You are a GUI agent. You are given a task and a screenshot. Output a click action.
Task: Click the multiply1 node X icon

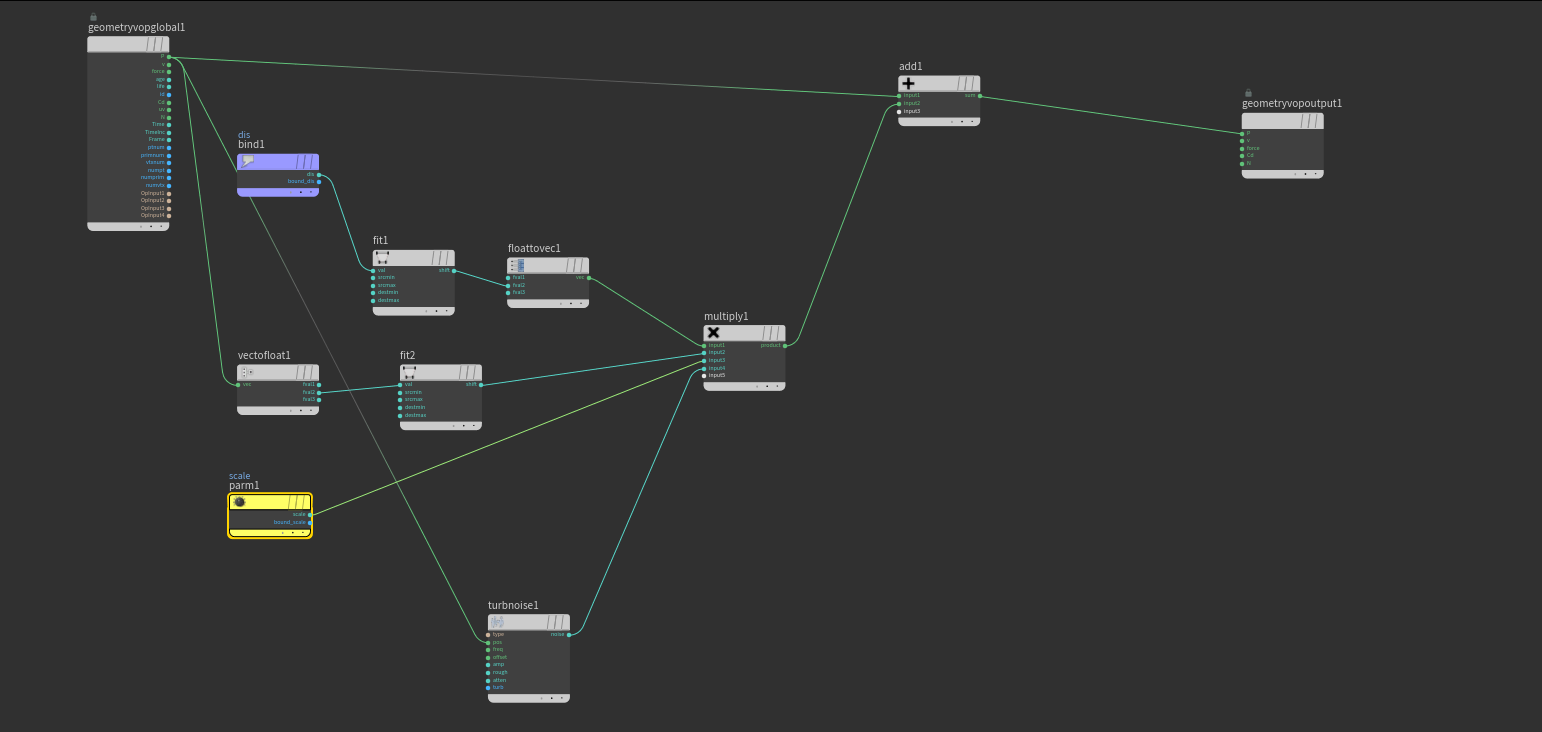tap(713, 333)
